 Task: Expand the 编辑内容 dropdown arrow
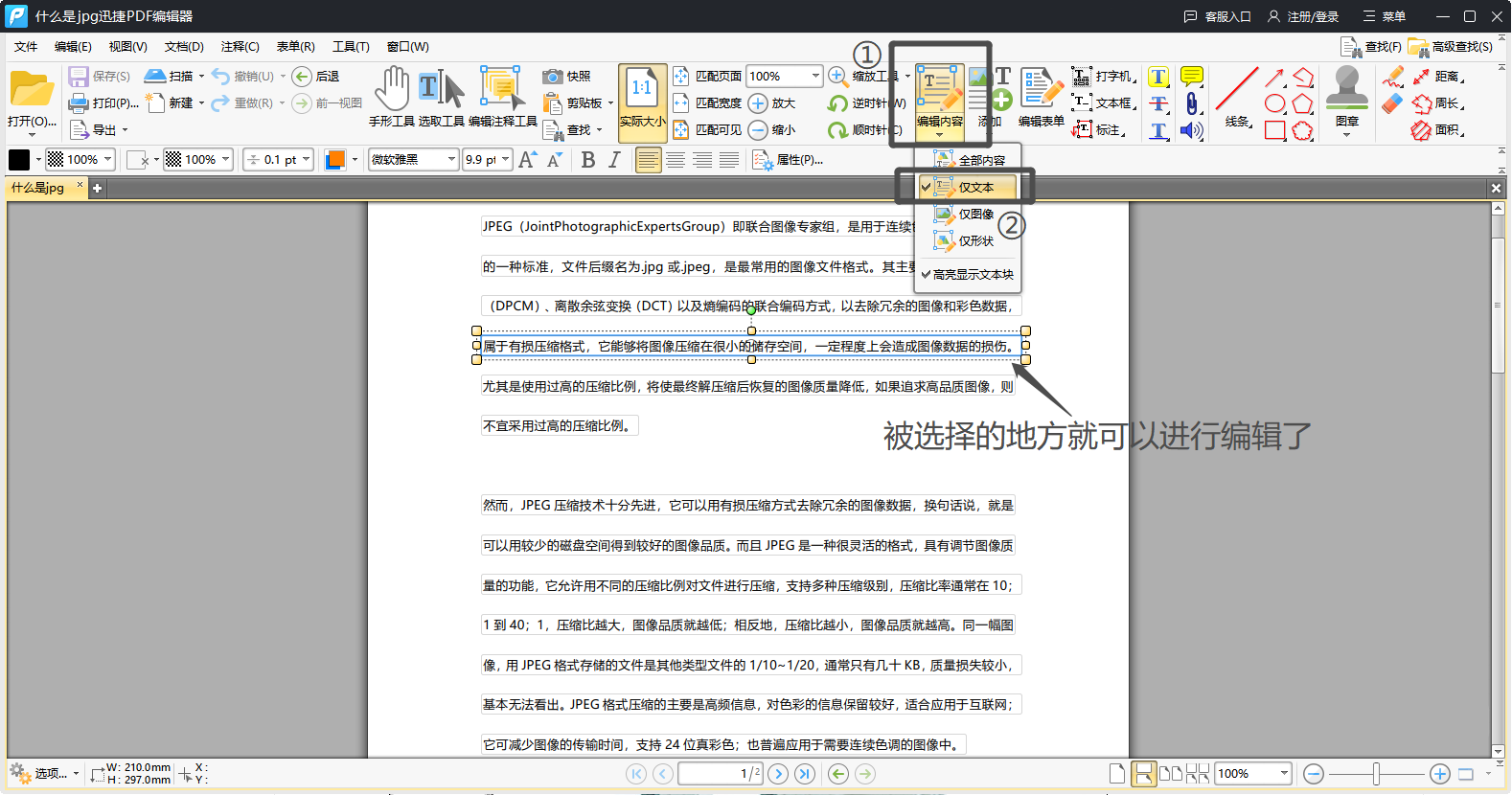click(939, 135)
